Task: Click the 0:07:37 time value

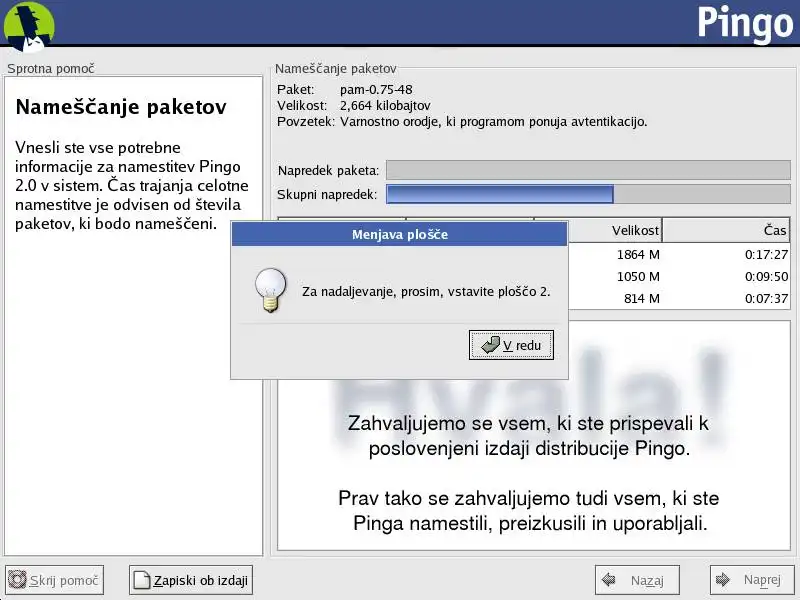Action: click(766, 298)
